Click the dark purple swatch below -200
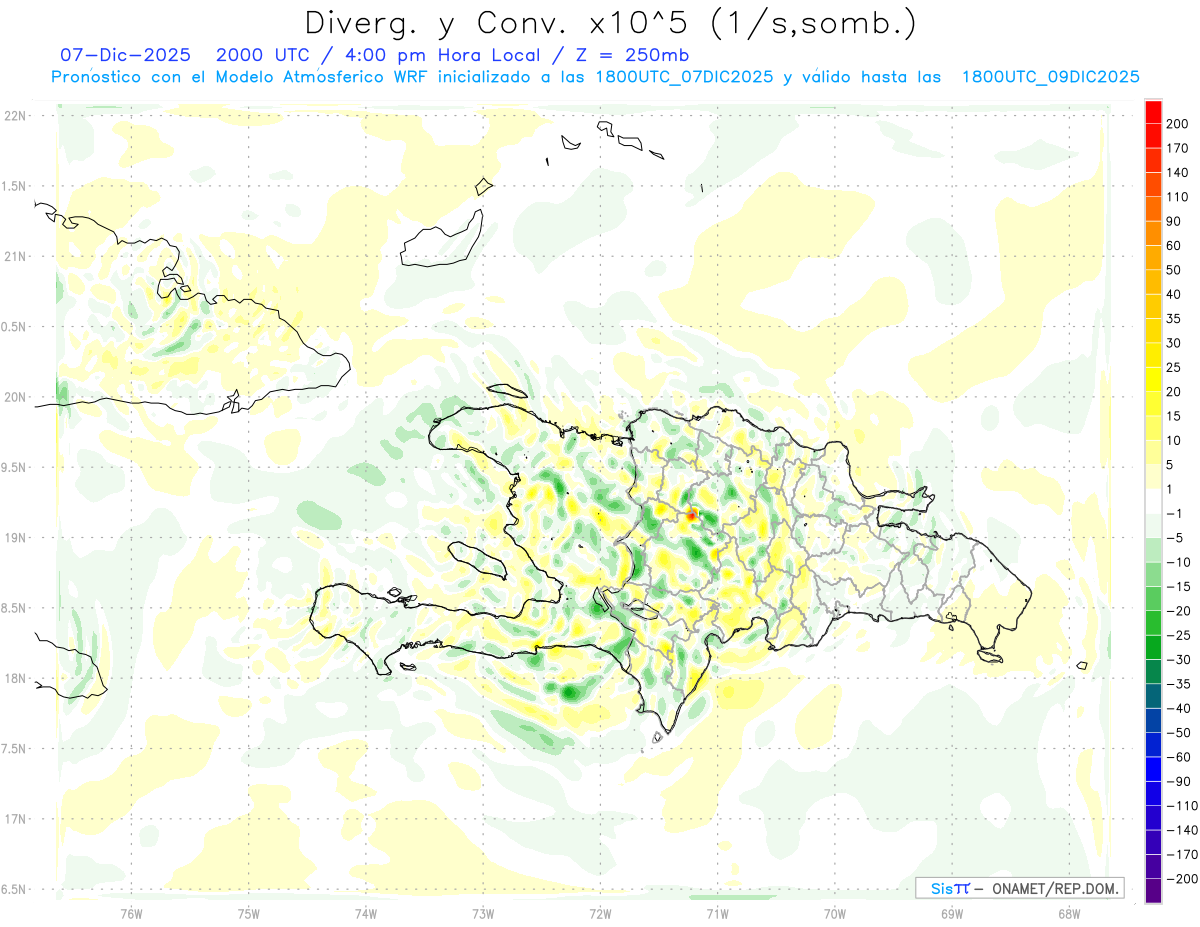The image size is (1200, 927). click(1153, 891)
